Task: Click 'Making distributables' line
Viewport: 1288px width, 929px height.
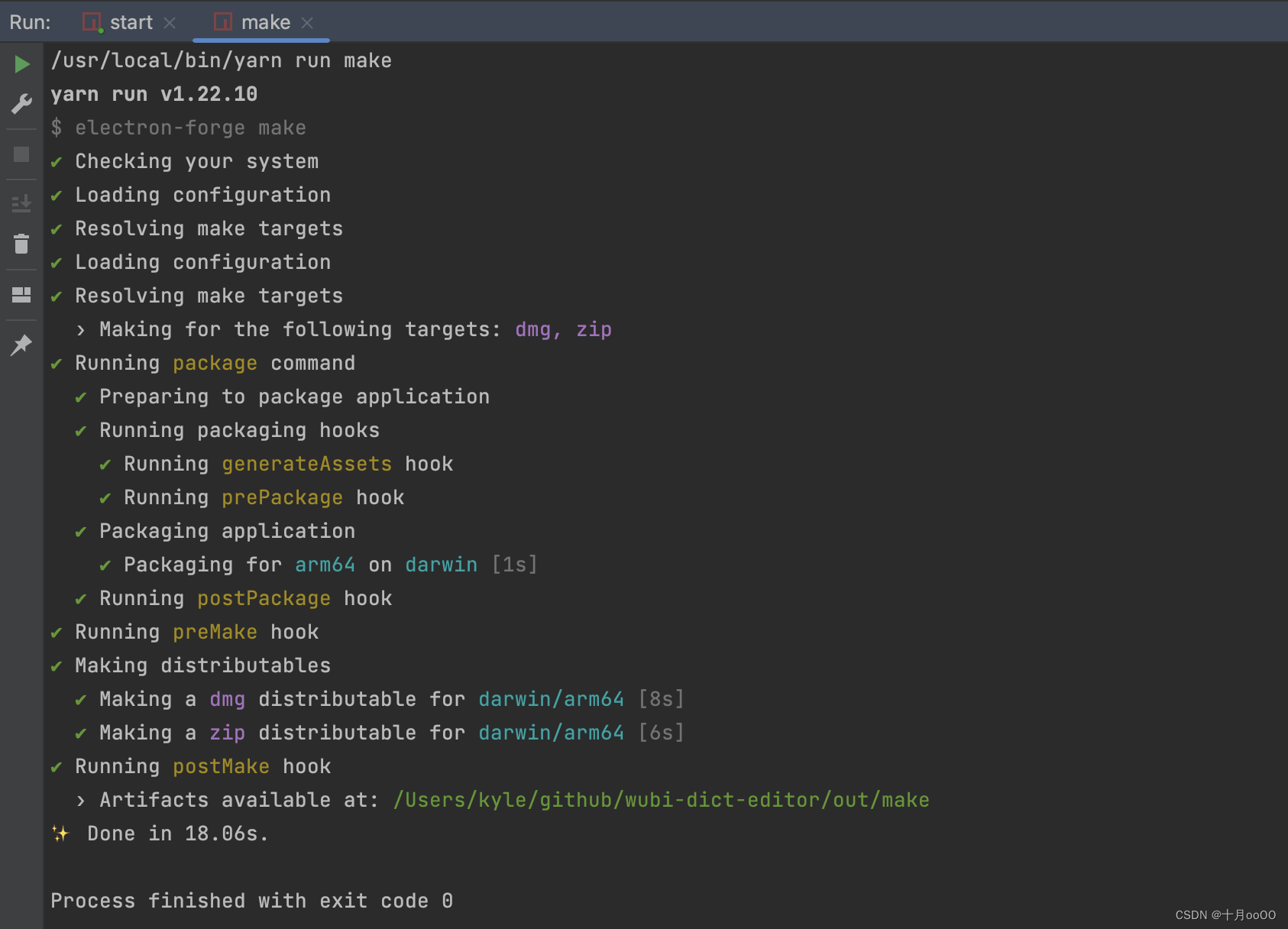Action: [190, 665]
